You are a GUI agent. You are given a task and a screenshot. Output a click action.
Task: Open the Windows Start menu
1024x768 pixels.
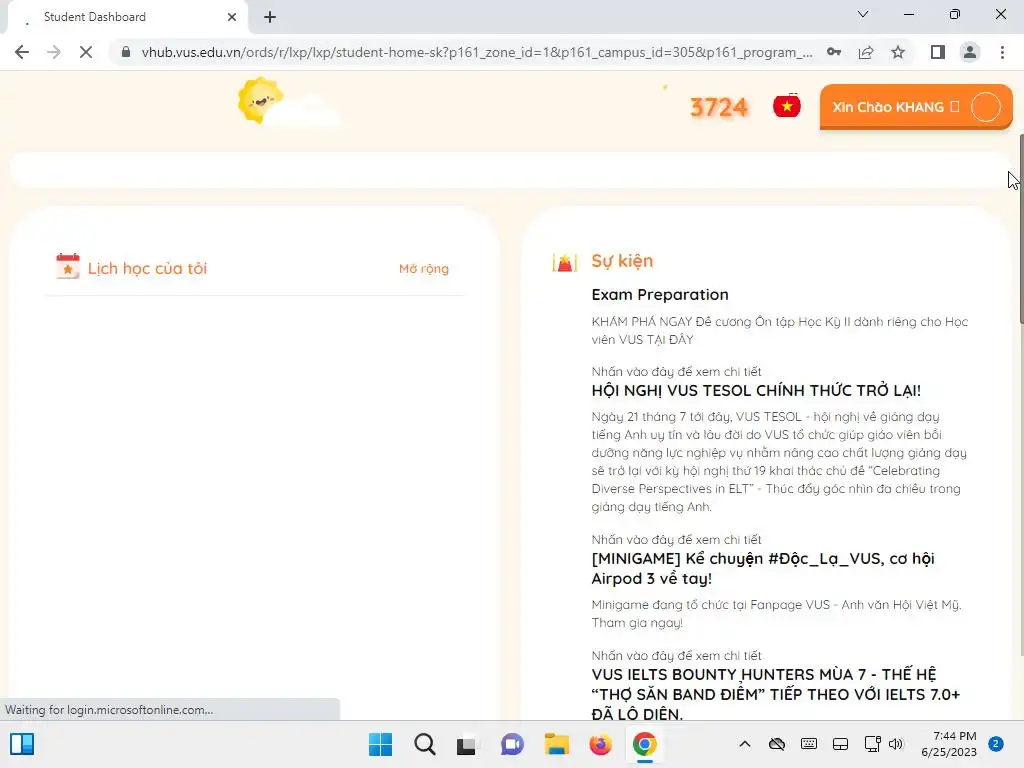pos(380,744)
